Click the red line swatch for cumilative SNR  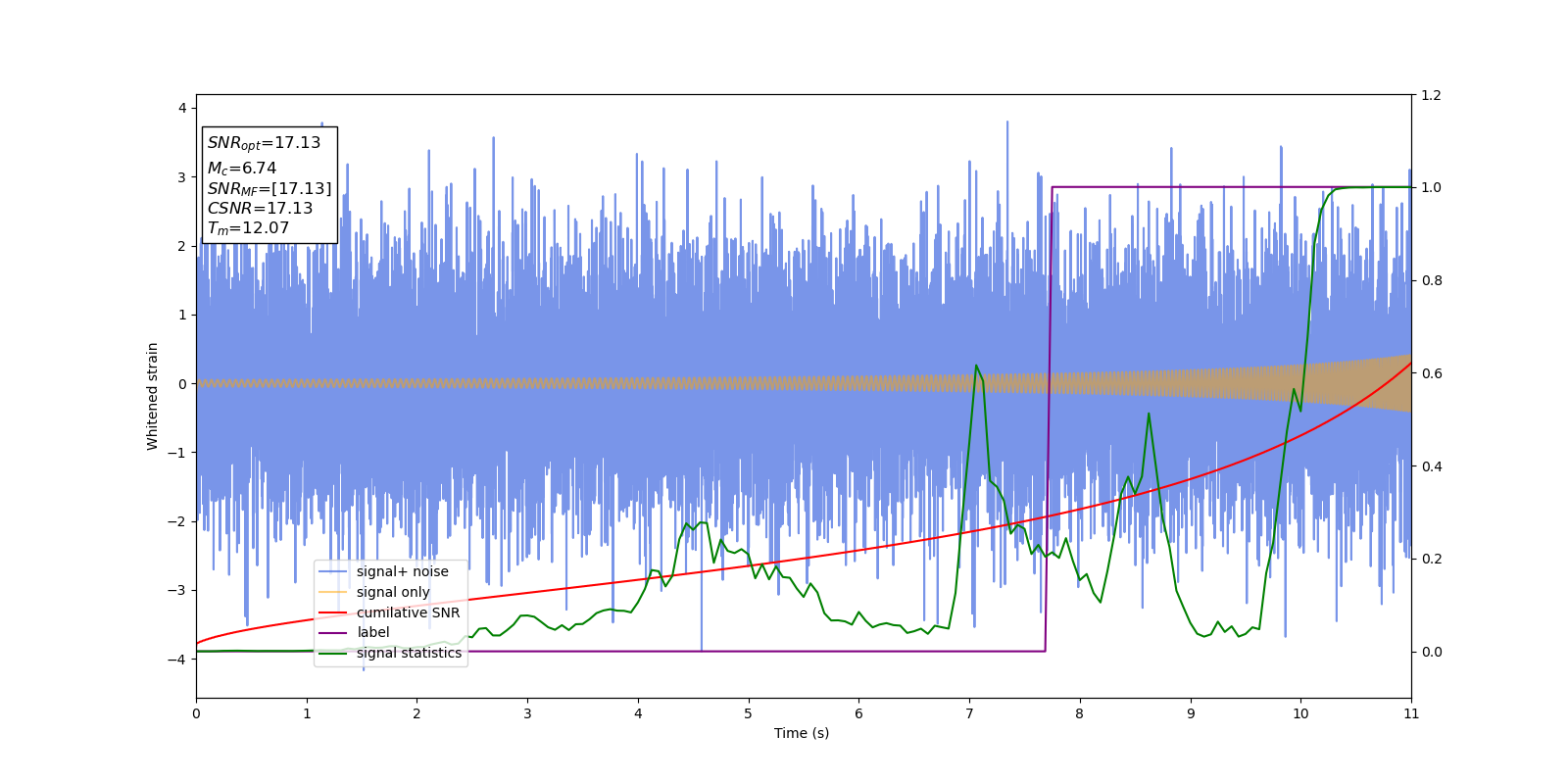[333, 612]
